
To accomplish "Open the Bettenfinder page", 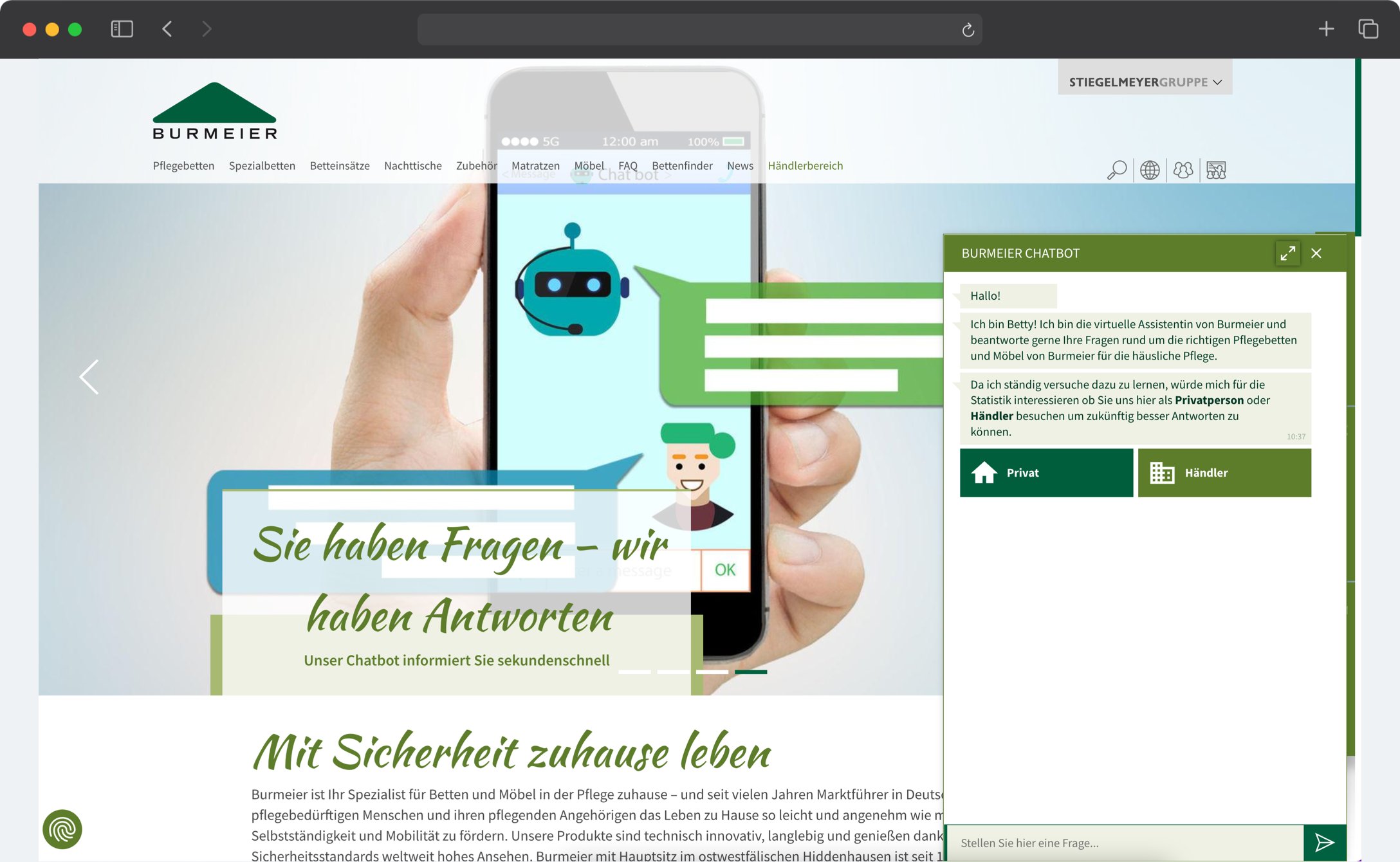I will (x=682, y=166).
